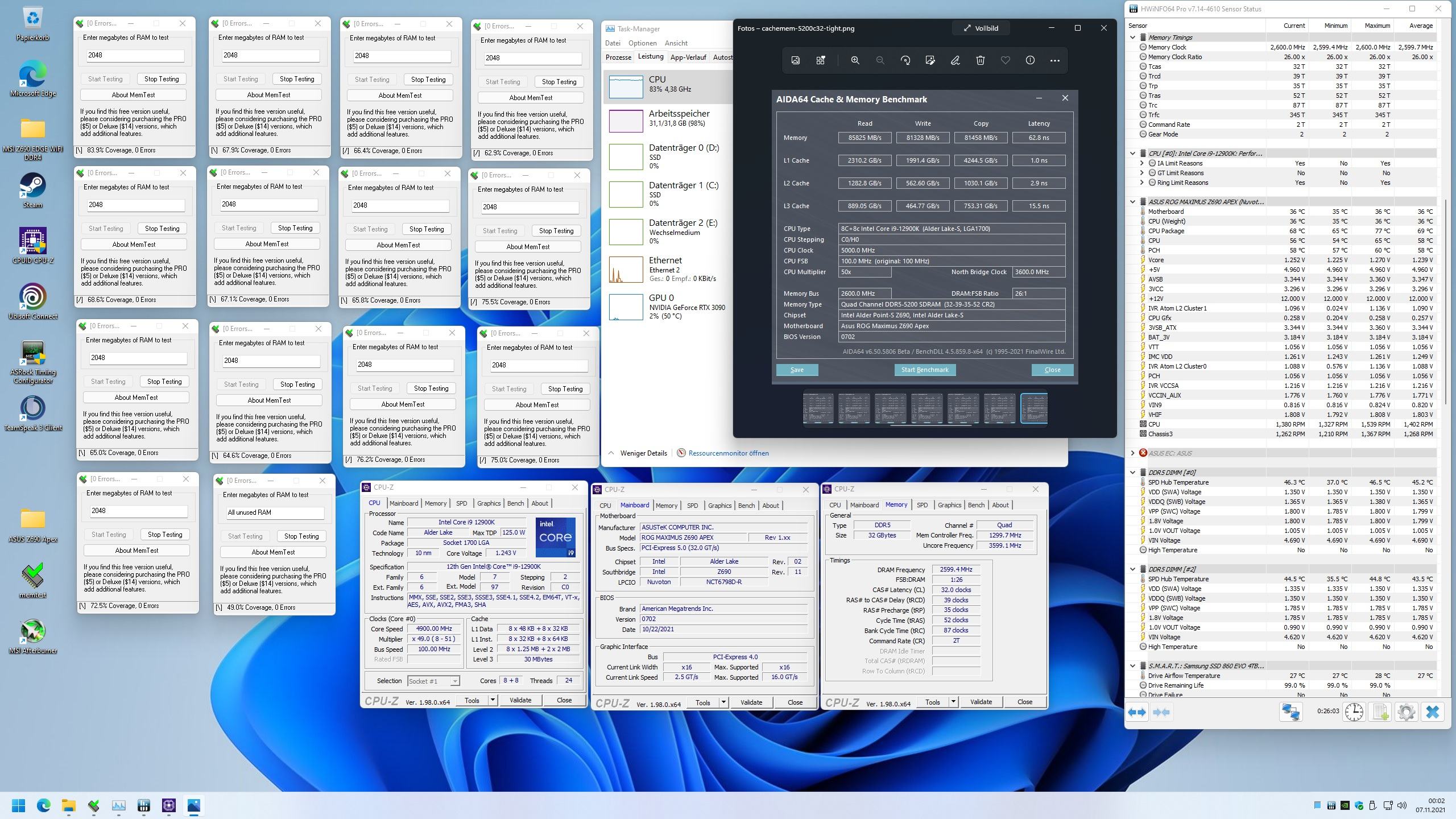Click the volume icon in system tray
The width and height of the screenshot is (1456, 819).
[x=1403, y=805]
